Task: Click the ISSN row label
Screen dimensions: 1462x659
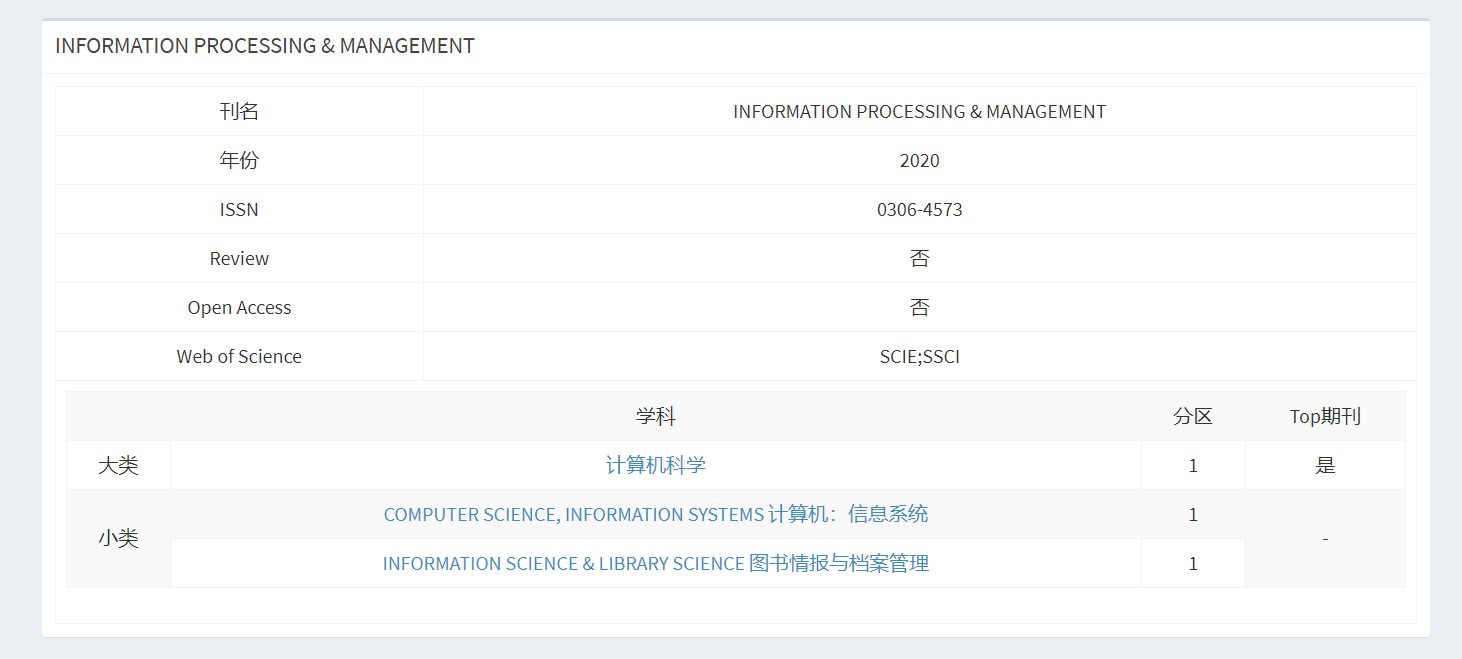Action: 239,209
